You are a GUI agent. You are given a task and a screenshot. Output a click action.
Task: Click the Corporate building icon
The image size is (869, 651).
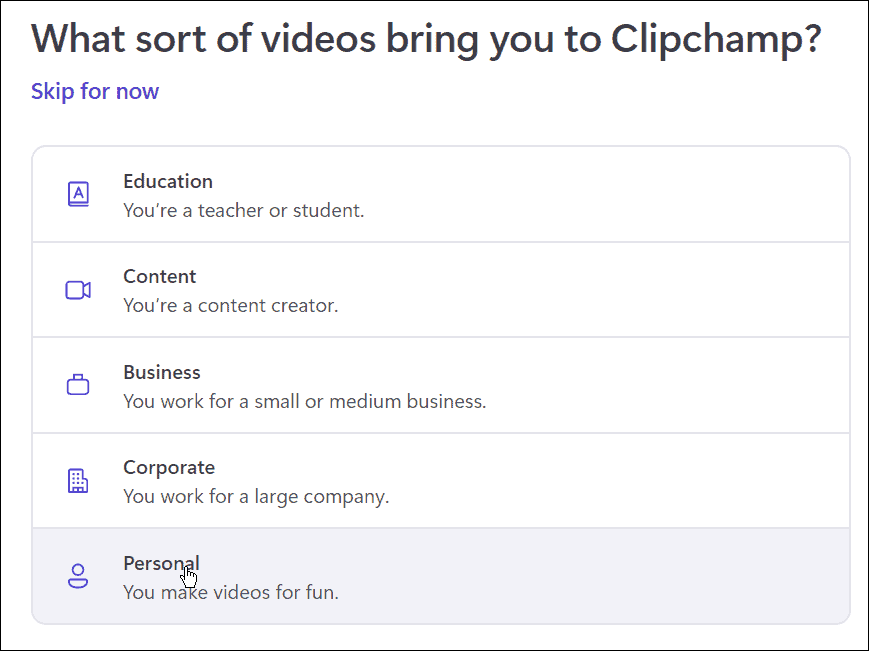pyautogui.click(x=78, y=480)
